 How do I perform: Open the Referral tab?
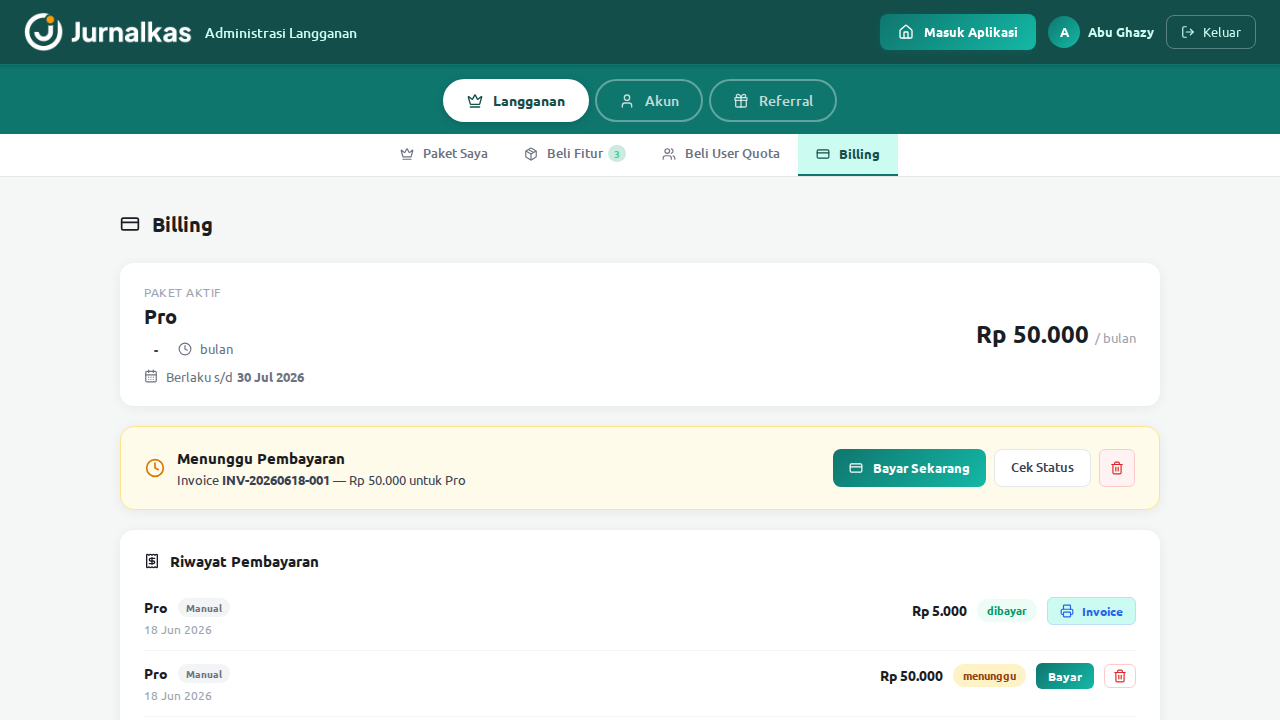click(x=773, y=101)
